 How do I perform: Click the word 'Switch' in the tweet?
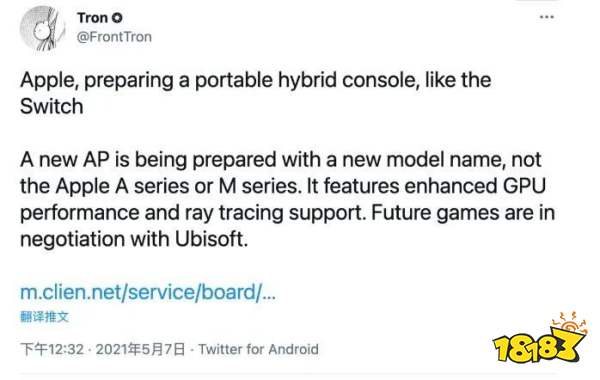[52, 106]
